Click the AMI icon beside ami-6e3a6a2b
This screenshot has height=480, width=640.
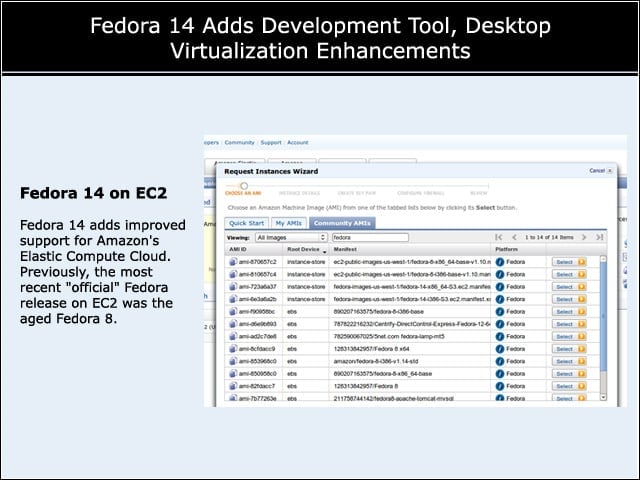(233, 299)
